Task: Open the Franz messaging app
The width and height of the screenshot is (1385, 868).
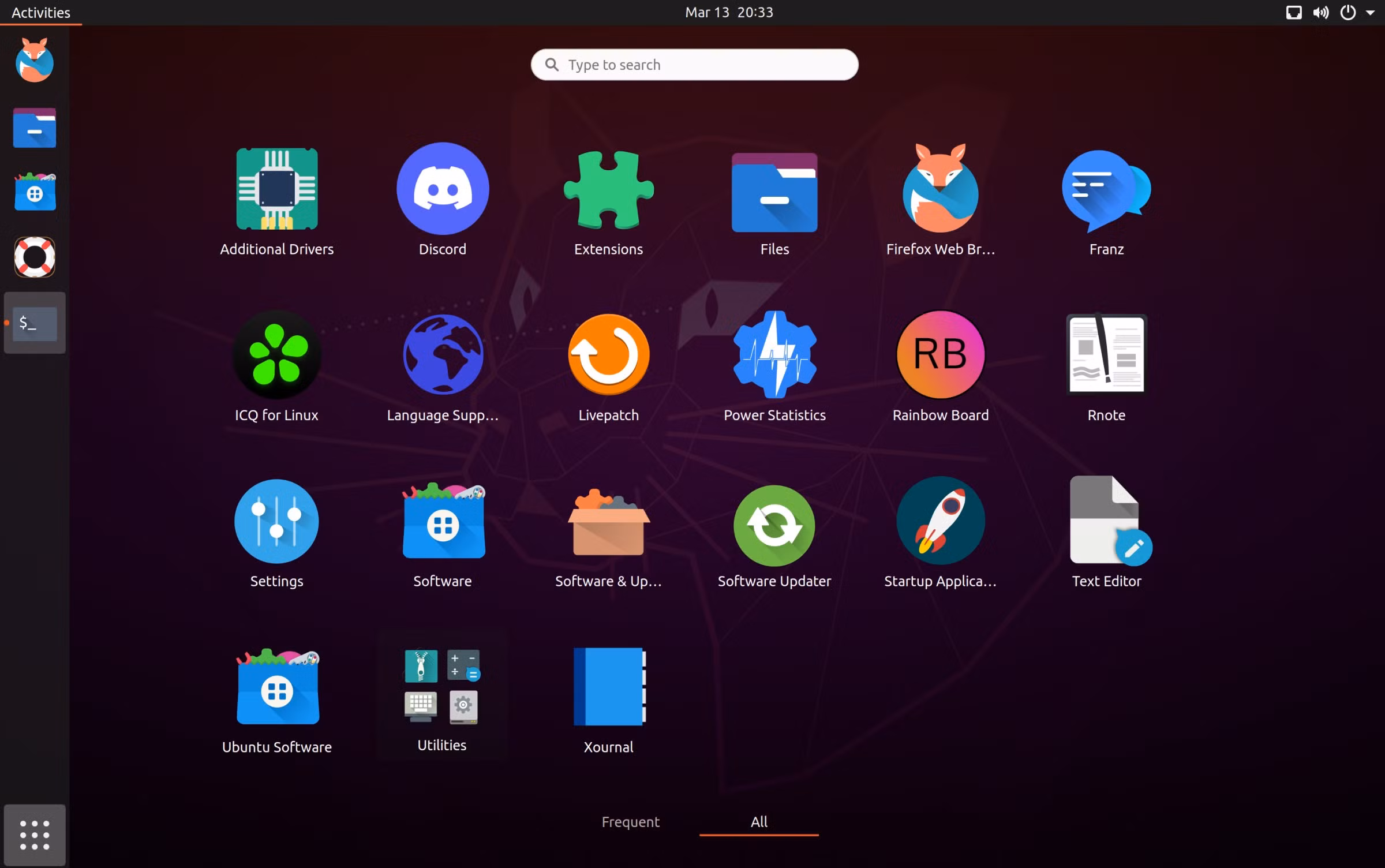Action: point(1106,191)
